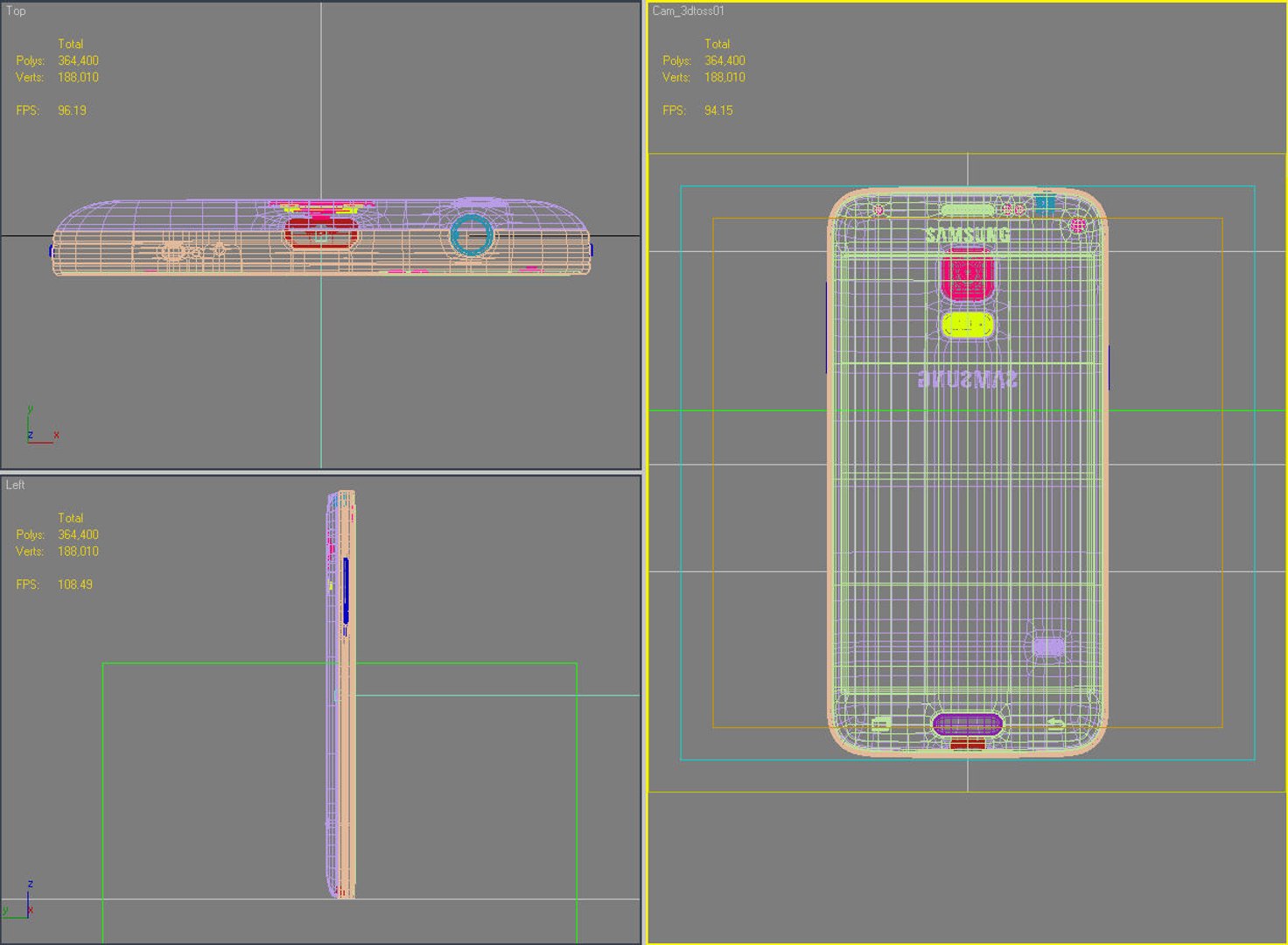
Task: Click the SAMSUNG logo at top of phone
Action: [x=967, y=234]
